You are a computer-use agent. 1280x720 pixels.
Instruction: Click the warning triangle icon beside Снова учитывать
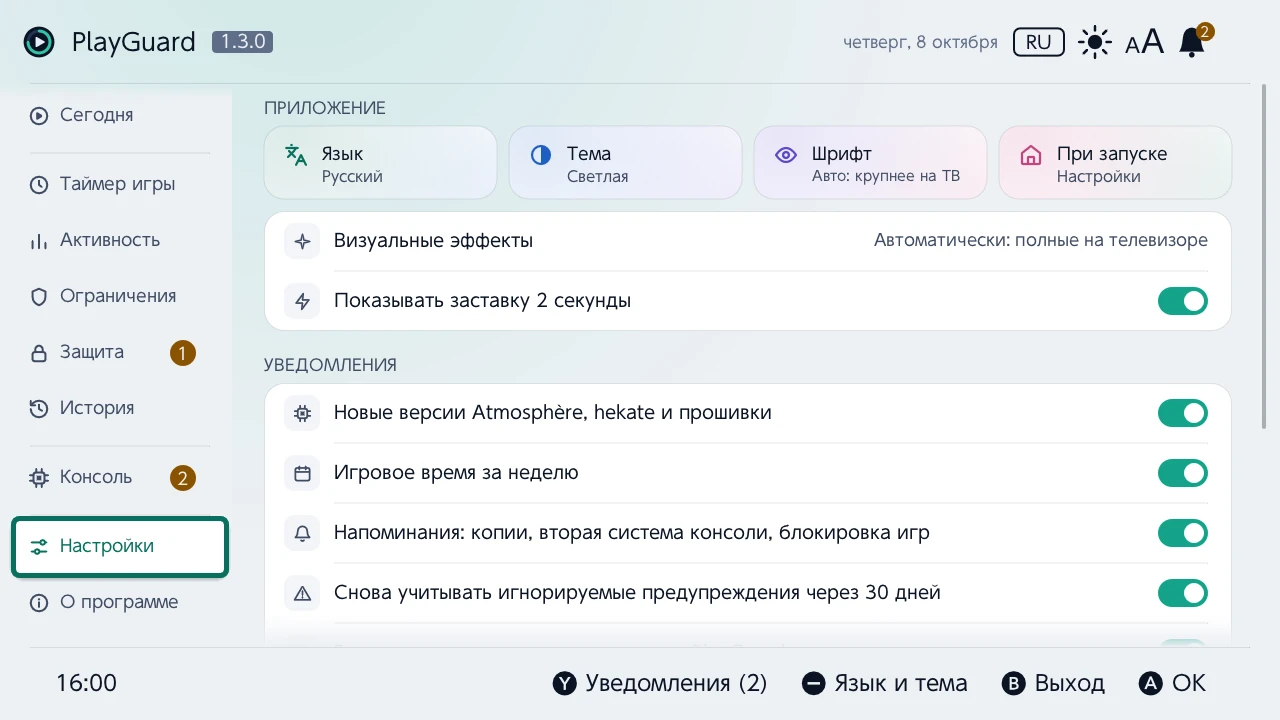(302, 593)
